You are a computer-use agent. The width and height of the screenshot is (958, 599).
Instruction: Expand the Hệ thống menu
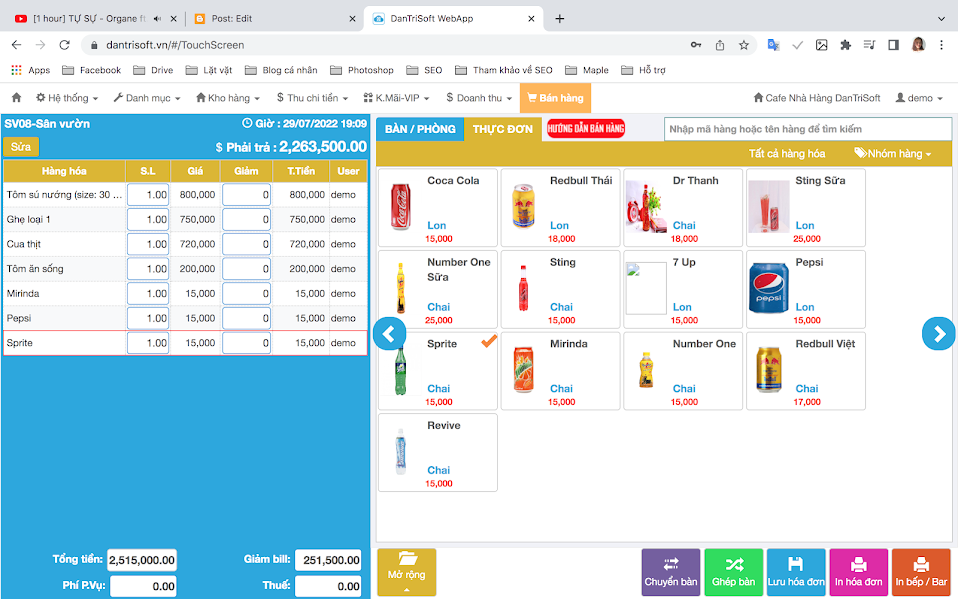[x=67, y=98]
